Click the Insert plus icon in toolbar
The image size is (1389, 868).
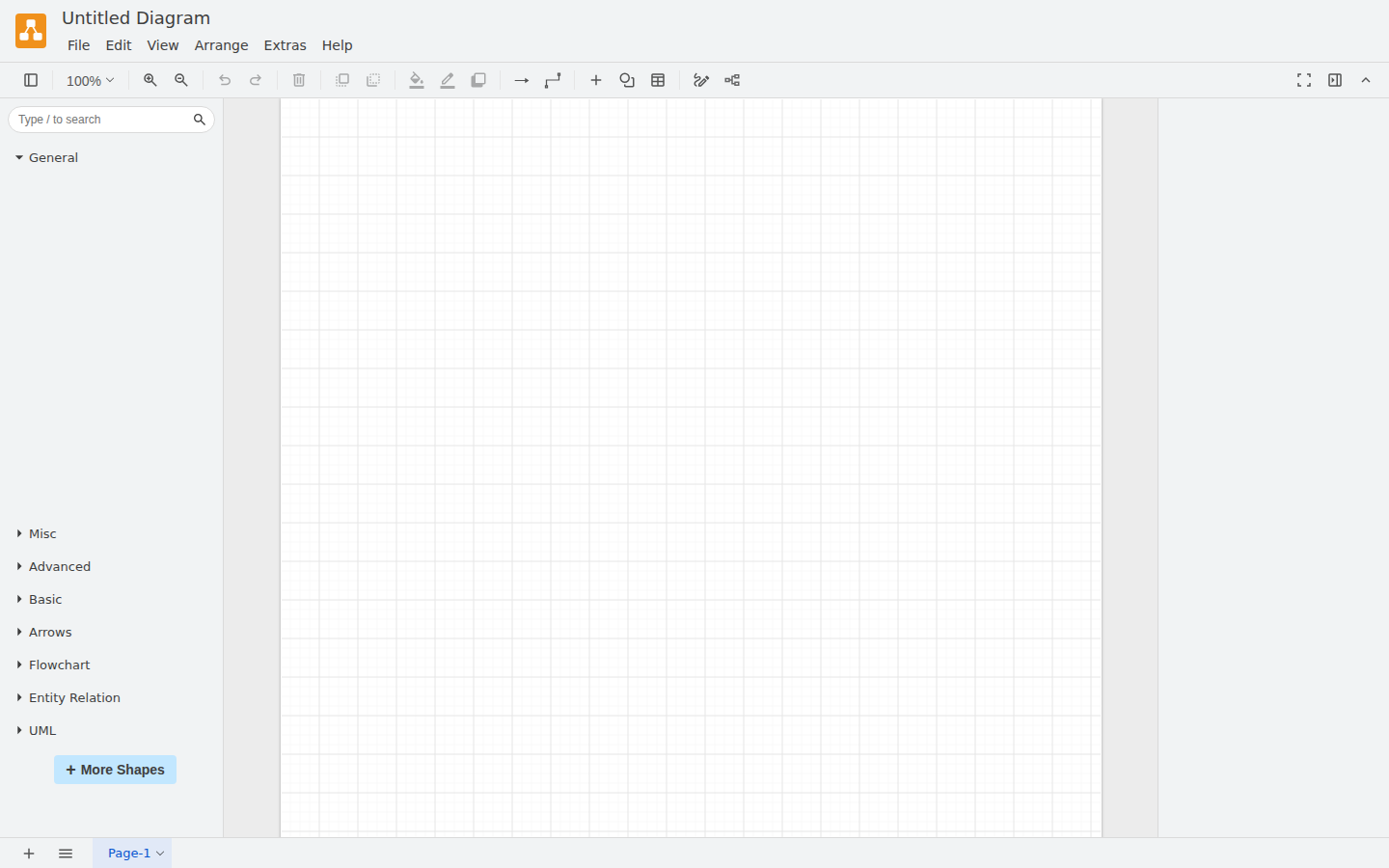coord(596,80)
